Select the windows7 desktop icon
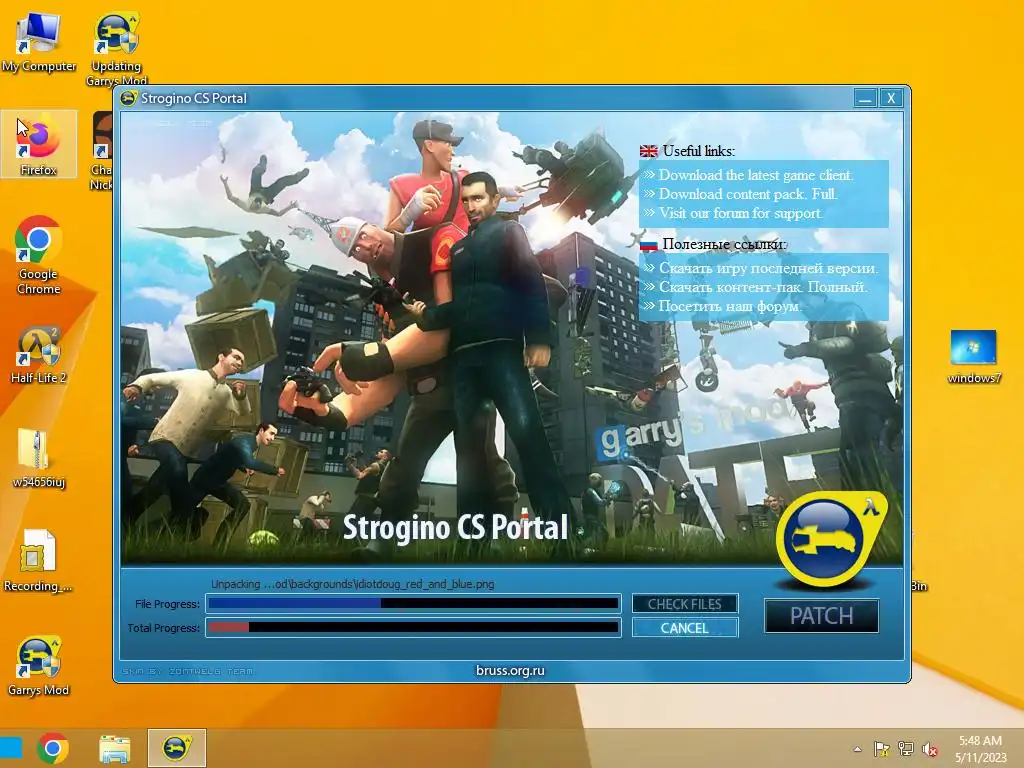The height and width of the screenshot is (768, 1024). (974, 356)
